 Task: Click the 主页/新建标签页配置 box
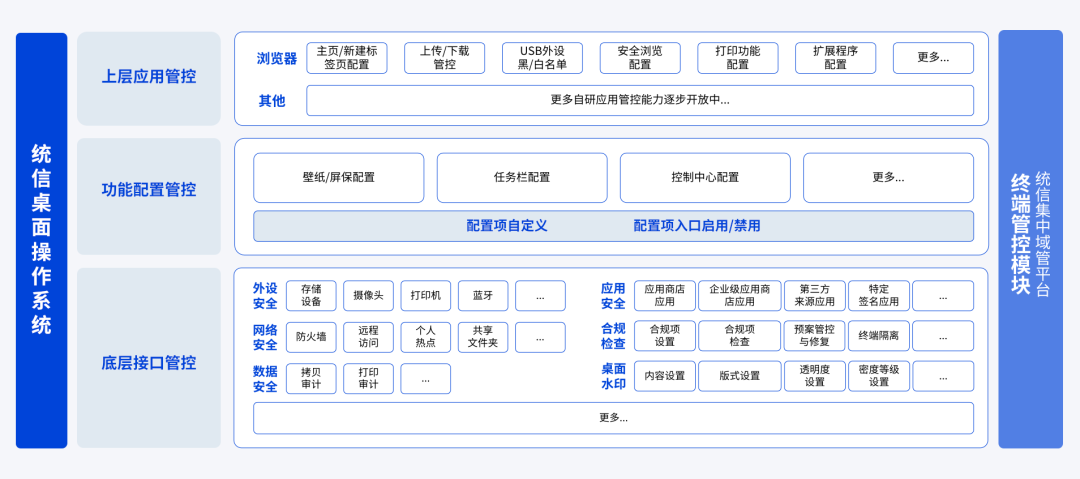(346, 58)
